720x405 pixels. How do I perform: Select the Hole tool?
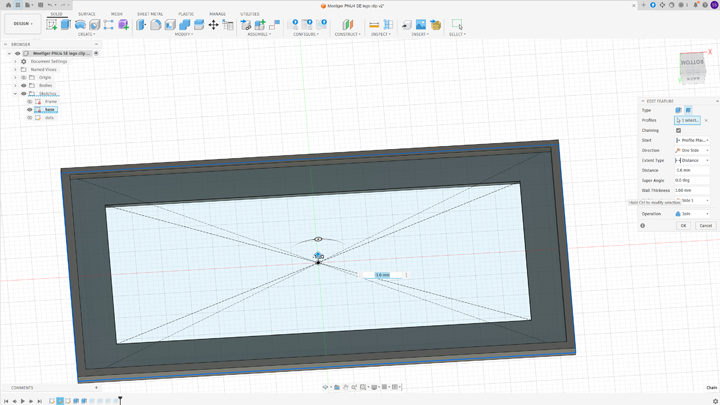click(95, 24)
